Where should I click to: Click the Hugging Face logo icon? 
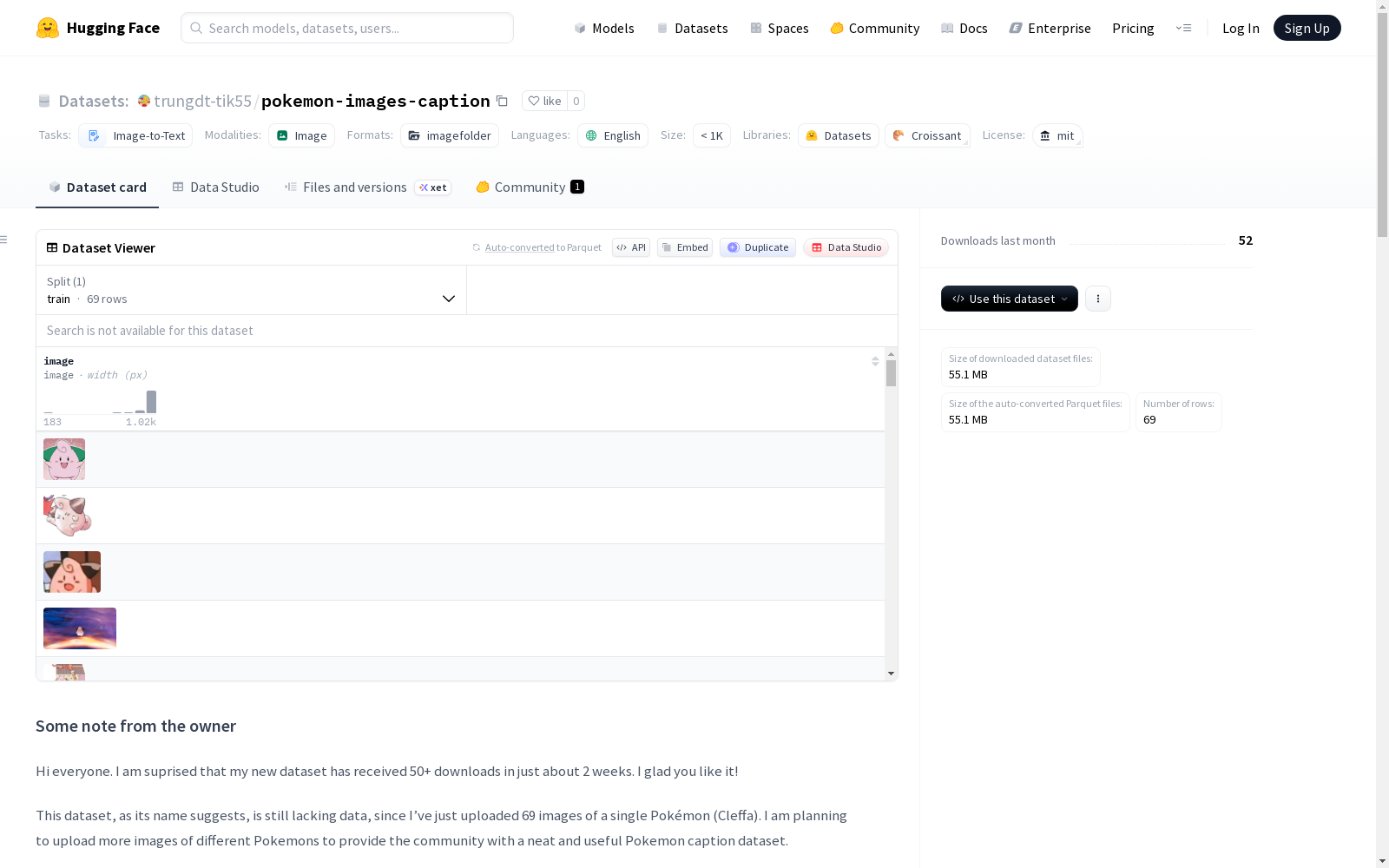[48, 28]
